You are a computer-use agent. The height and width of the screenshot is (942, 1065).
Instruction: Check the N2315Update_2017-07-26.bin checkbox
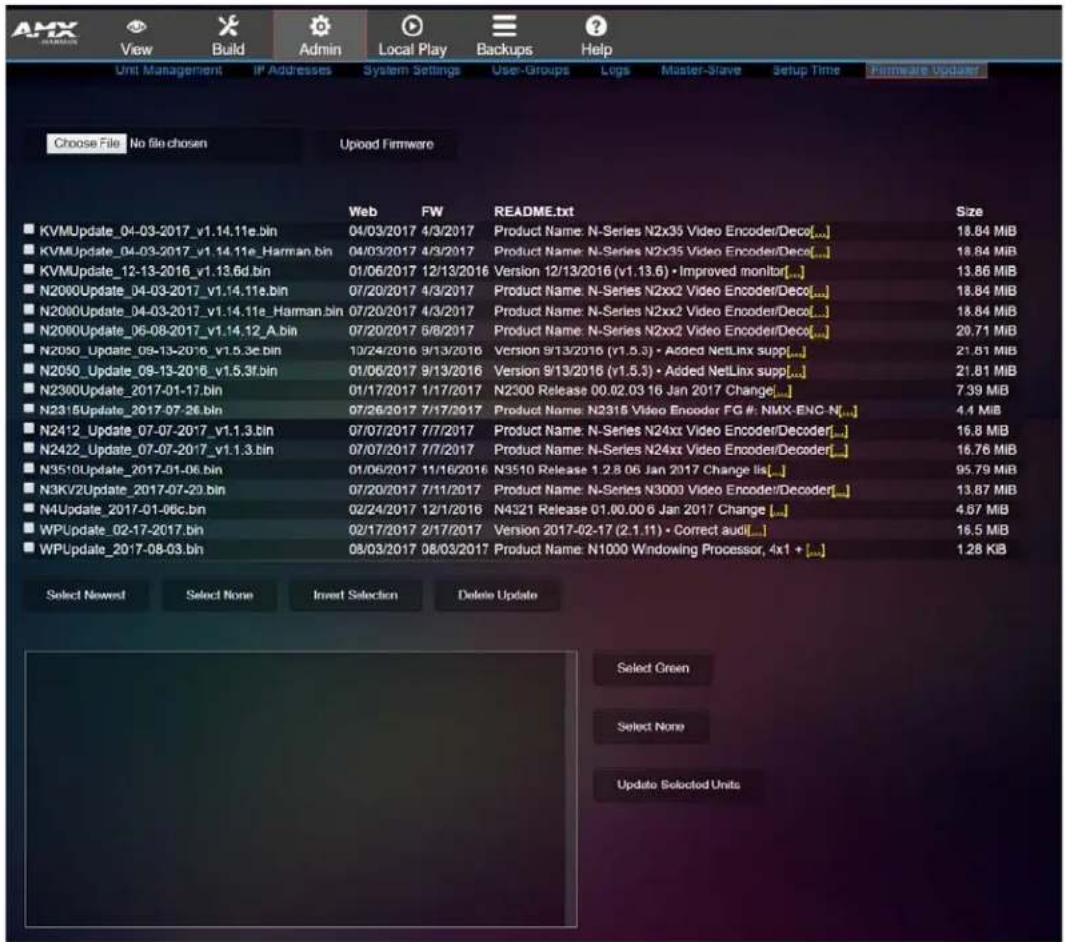coord(29,409)
